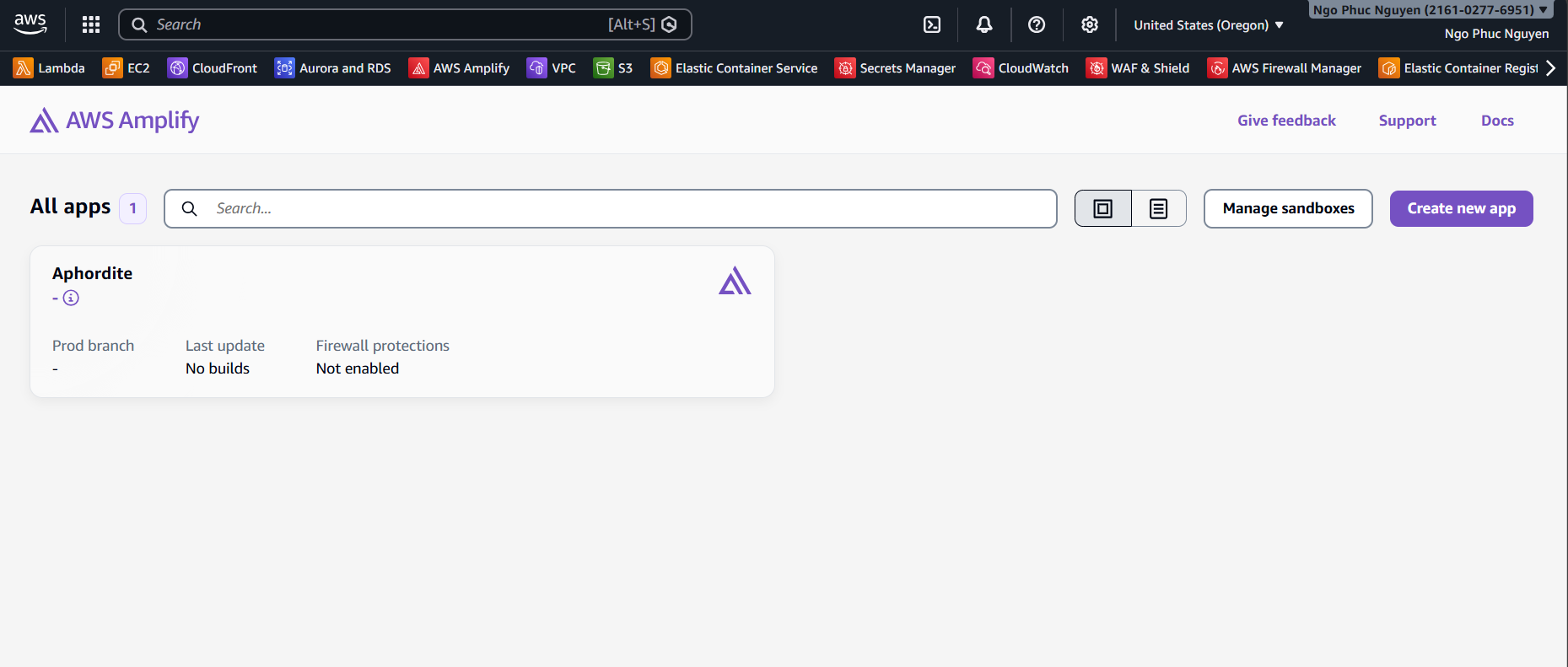1568x667 pixels.
Task: Open the CloudWatch shortcut
Action: click(x=1021, y=68)
